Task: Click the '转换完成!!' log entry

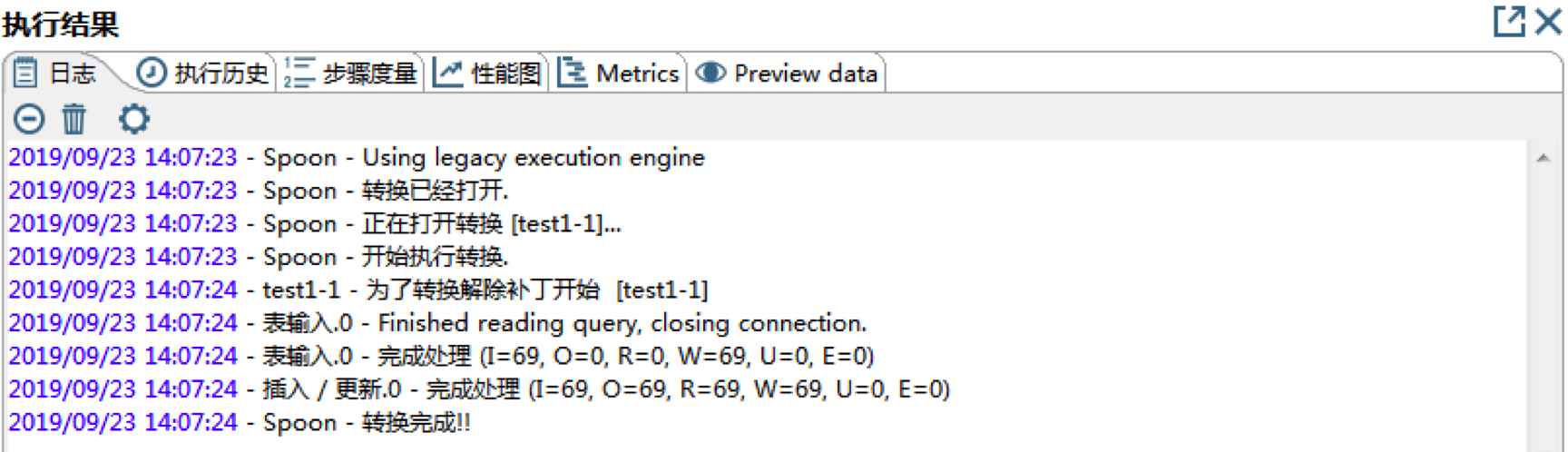Action: [416, 423]
